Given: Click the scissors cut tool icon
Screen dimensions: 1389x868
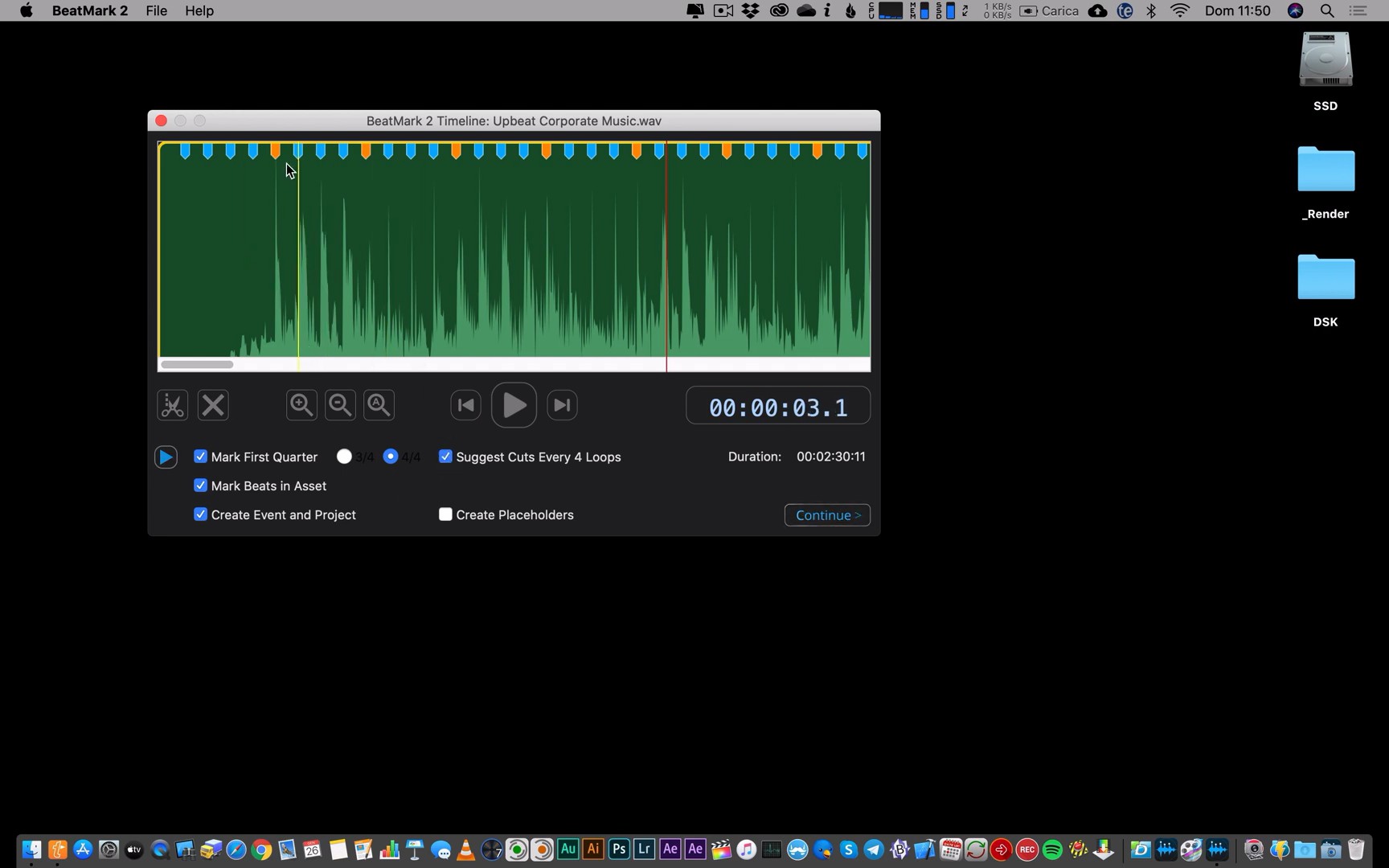Looking at the screenshot, I should (172, 405).
